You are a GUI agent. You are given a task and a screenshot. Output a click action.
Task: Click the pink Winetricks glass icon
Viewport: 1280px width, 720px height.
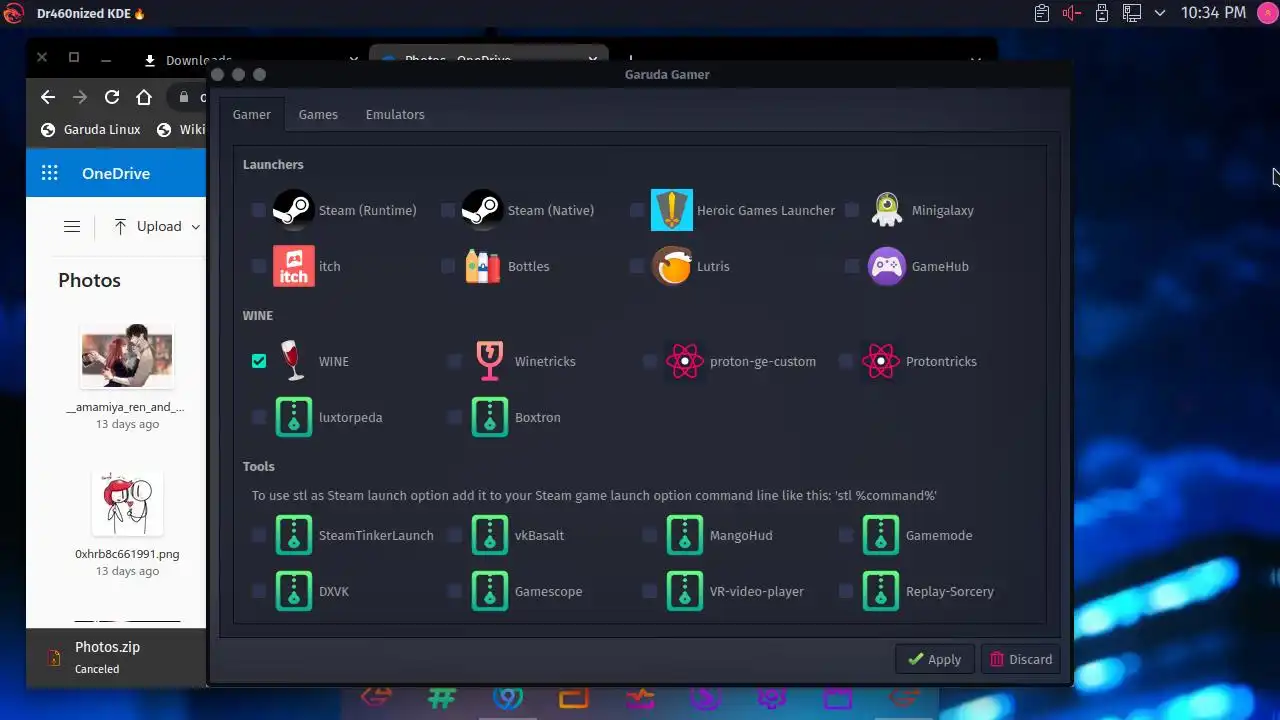tap(490, 361)
